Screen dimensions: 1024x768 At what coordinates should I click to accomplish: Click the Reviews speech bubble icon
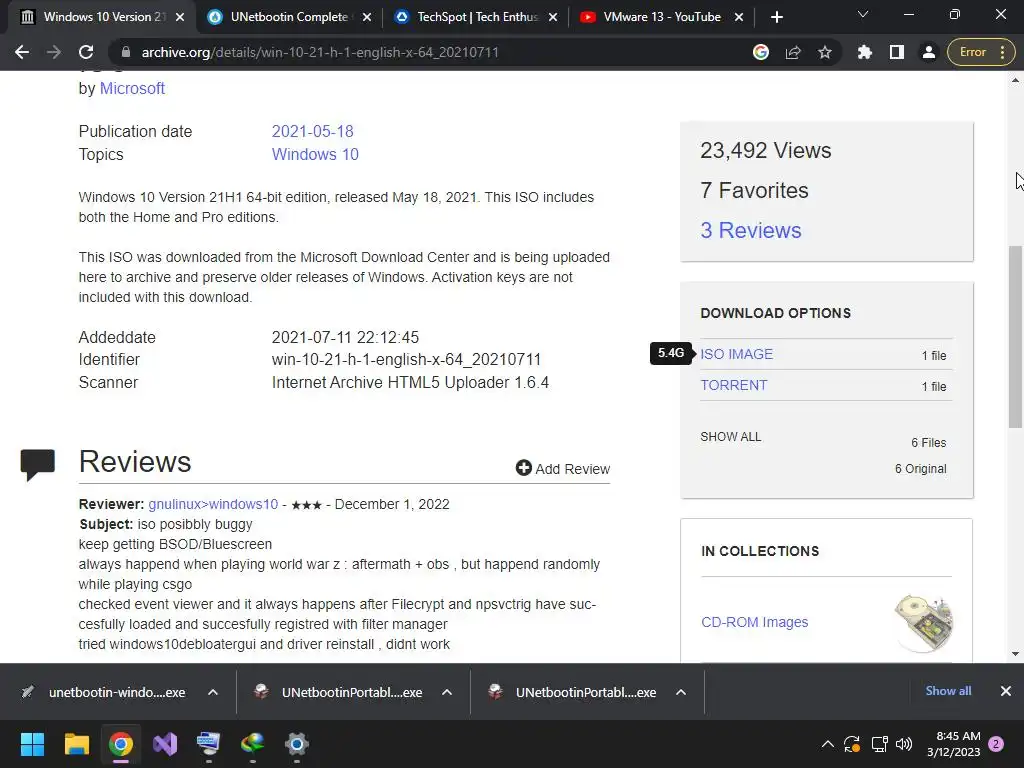coord(37,465)
